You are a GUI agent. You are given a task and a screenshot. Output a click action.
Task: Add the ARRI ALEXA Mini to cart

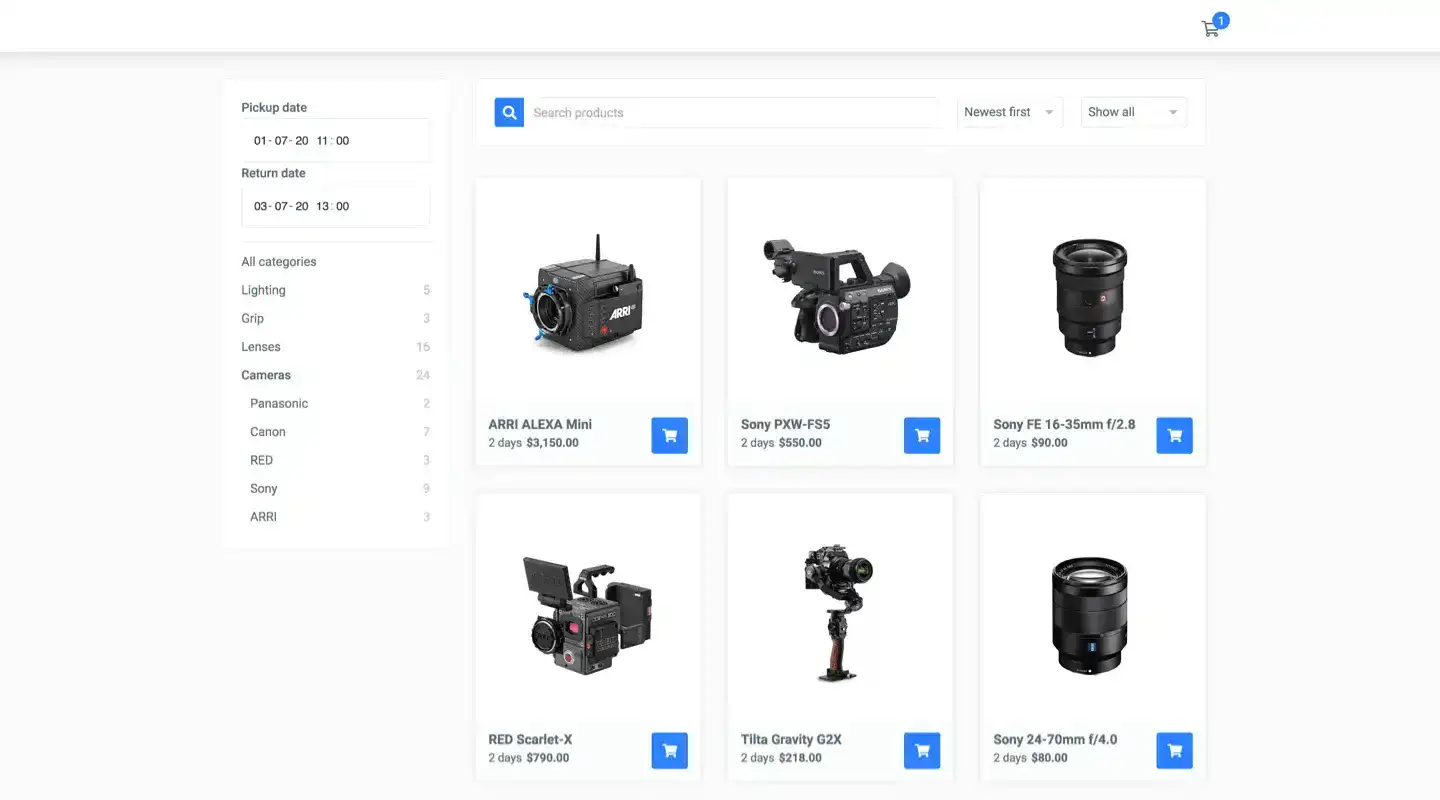coord(669,435)
